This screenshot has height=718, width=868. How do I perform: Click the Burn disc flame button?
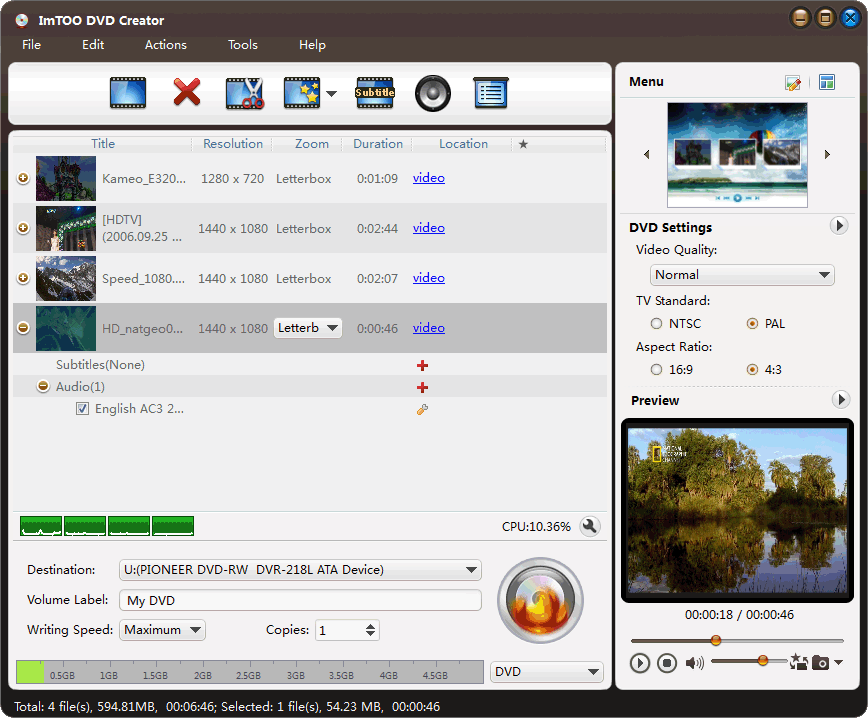[540, 600]
